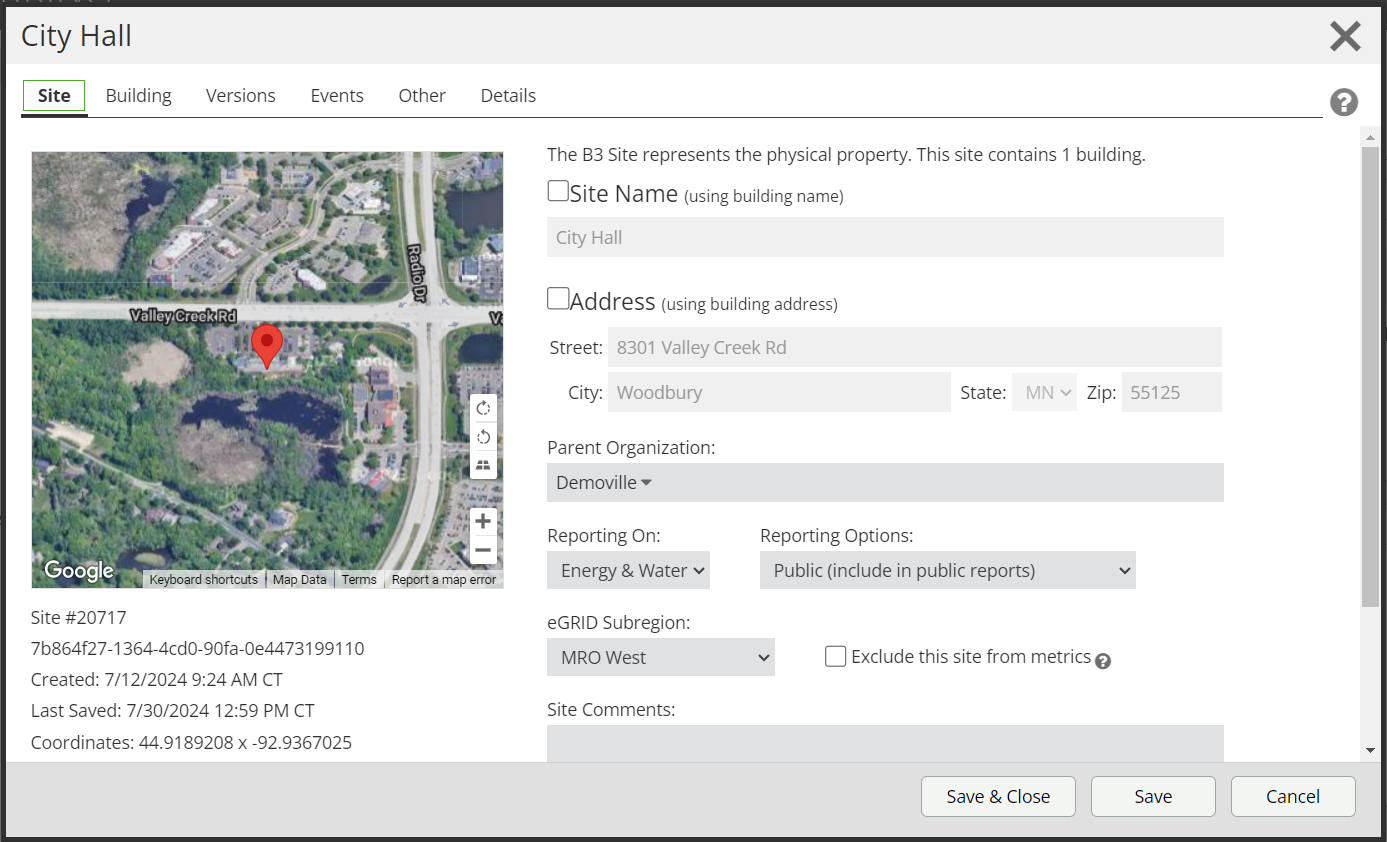Open the eGRID Subregion MRO West dropdown
This screenshot has width=1387, height=842.
point(660,657)
